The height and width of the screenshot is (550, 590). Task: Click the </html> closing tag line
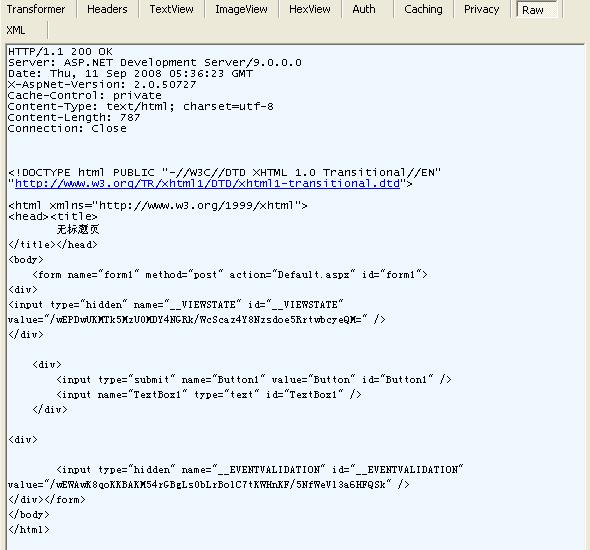[29, 530]
